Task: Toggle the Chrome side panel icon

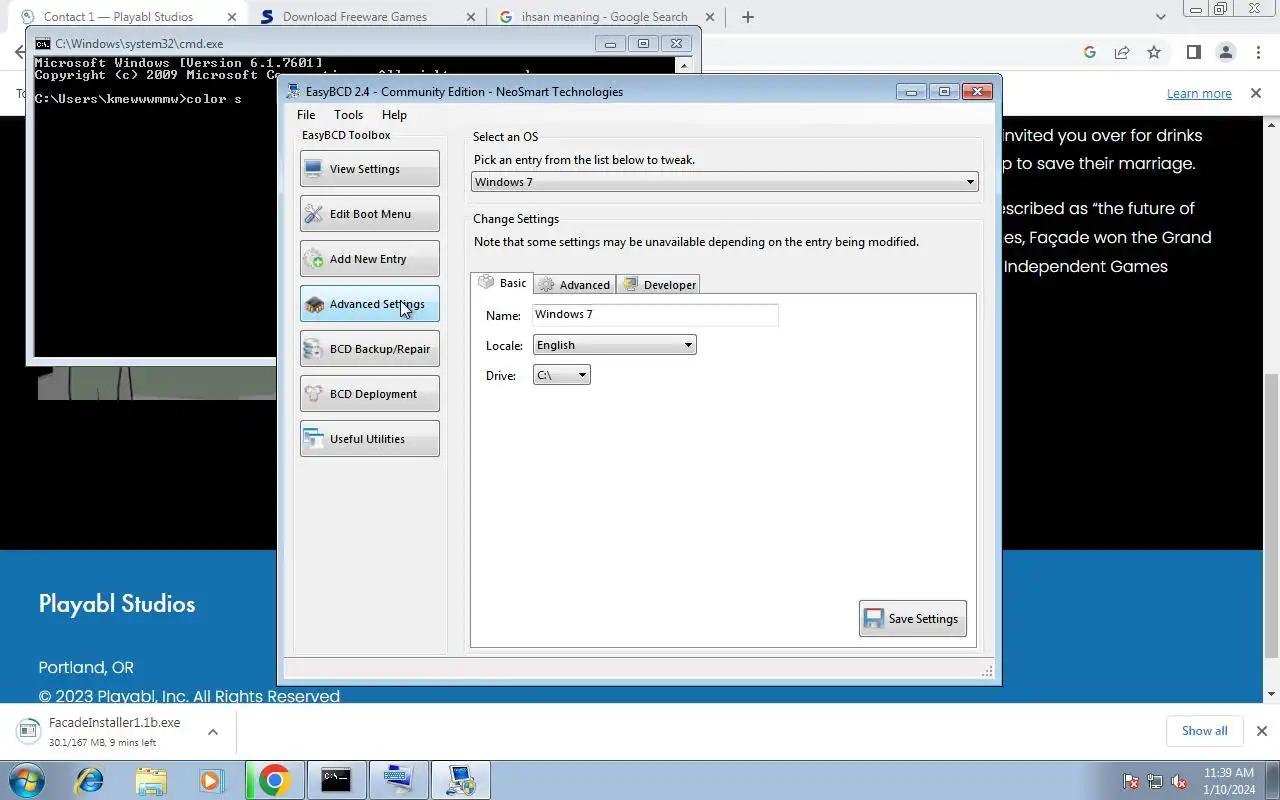Action: click(1193, 52)
